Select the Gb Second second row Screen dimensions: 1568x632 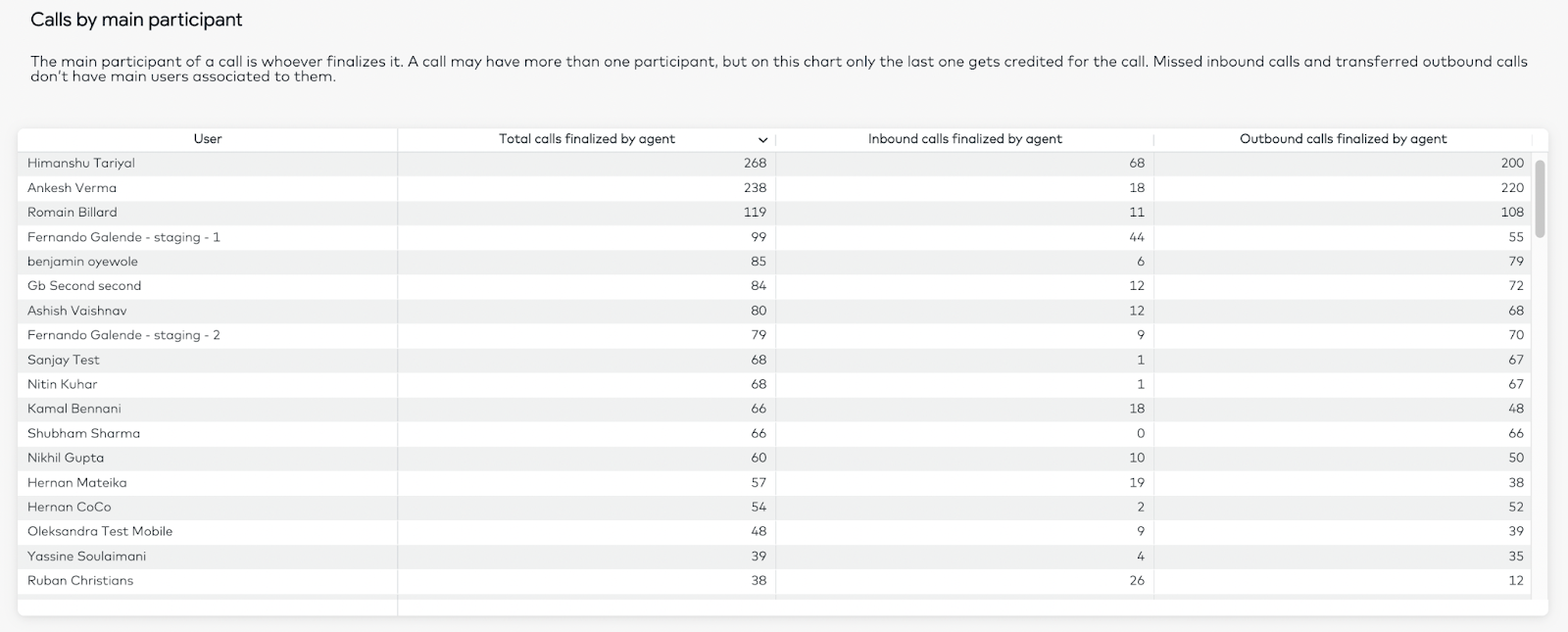click(x=774, y=286)
